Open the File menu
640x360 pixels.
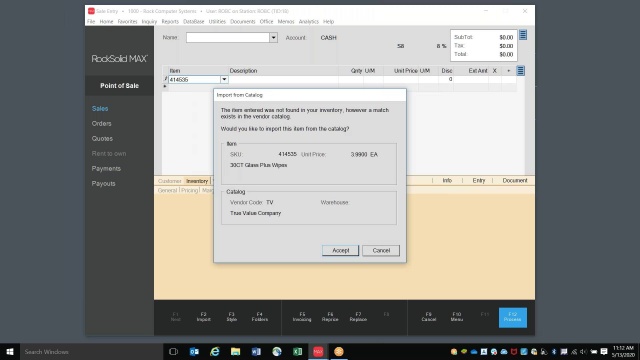click(x=91, y=22)
